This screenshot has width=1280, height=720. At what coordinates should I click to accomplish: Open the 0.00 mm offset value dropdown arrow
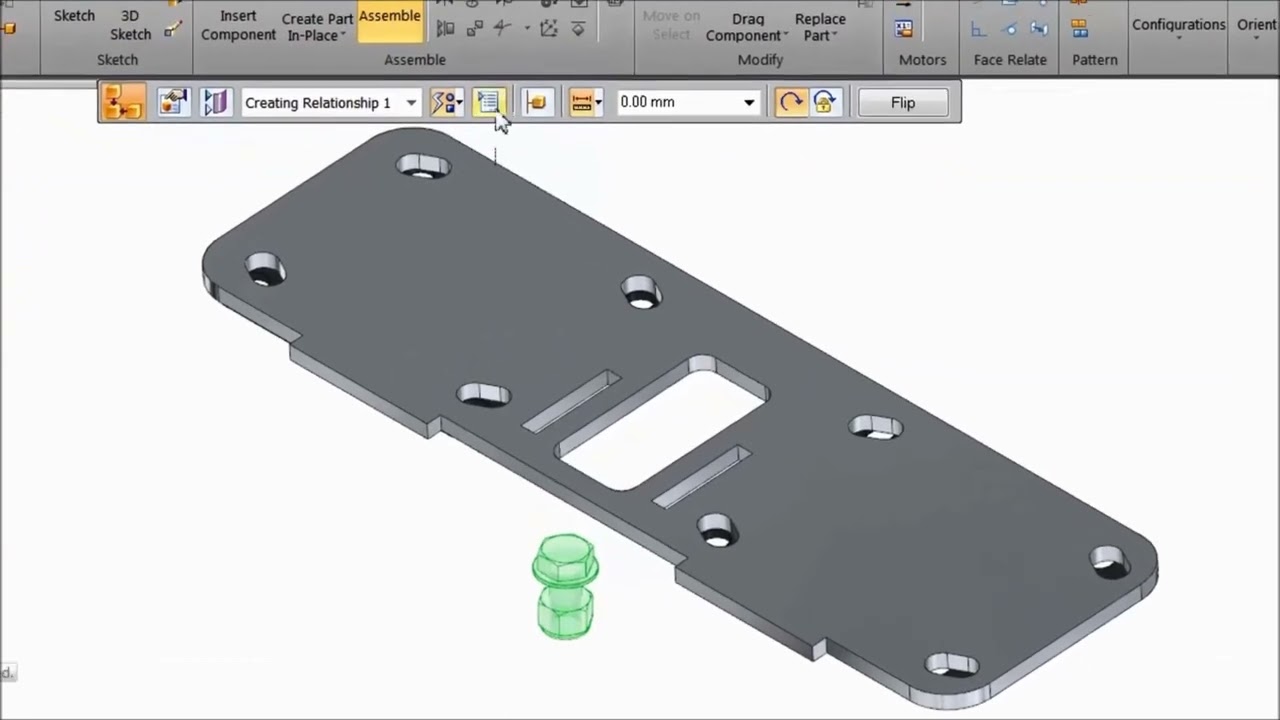[748, 103]
